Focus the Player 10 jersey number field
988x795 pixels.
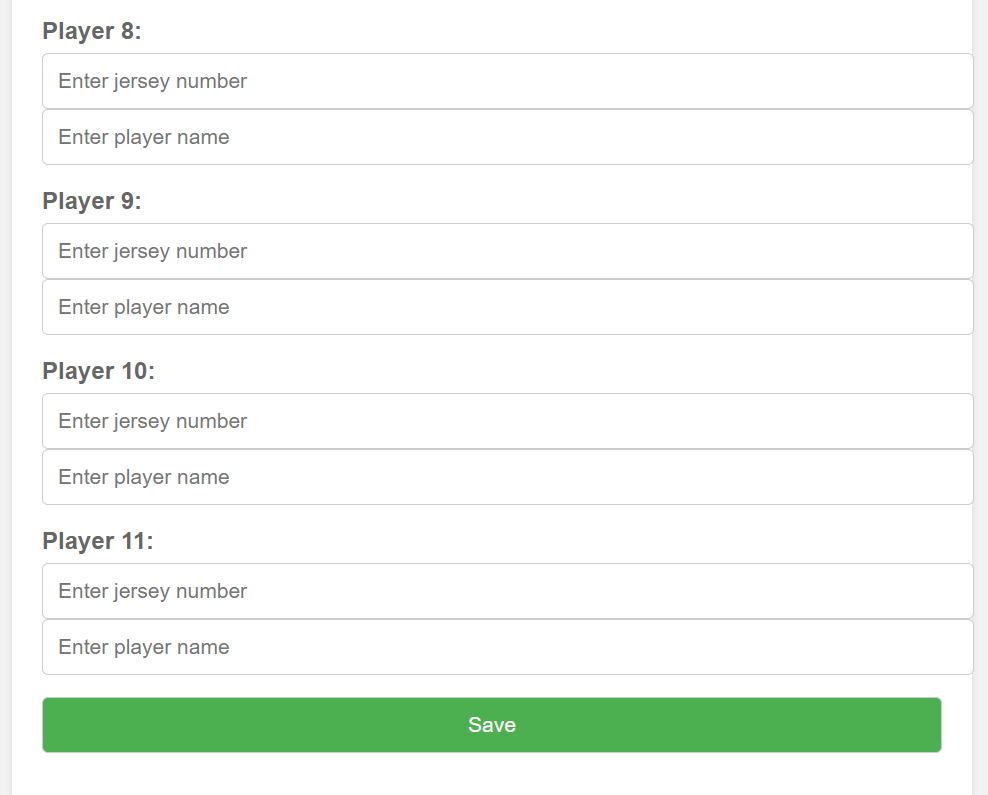click(508, 421)
